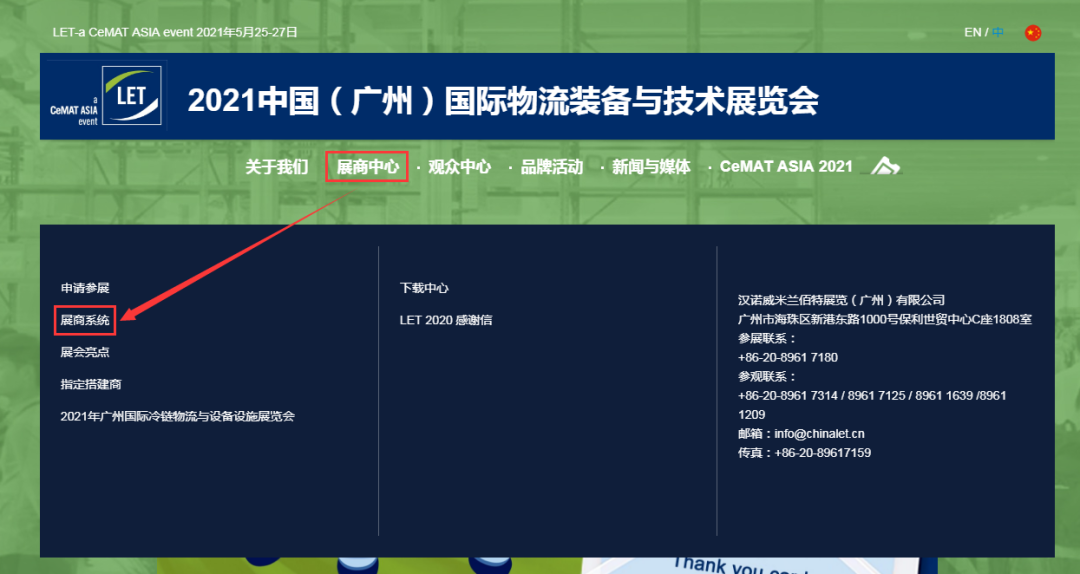Image resolution: width=1080 pixels, height=574 pixels.
Task: Switch language to EN
Action: click(x=972, y=32)
